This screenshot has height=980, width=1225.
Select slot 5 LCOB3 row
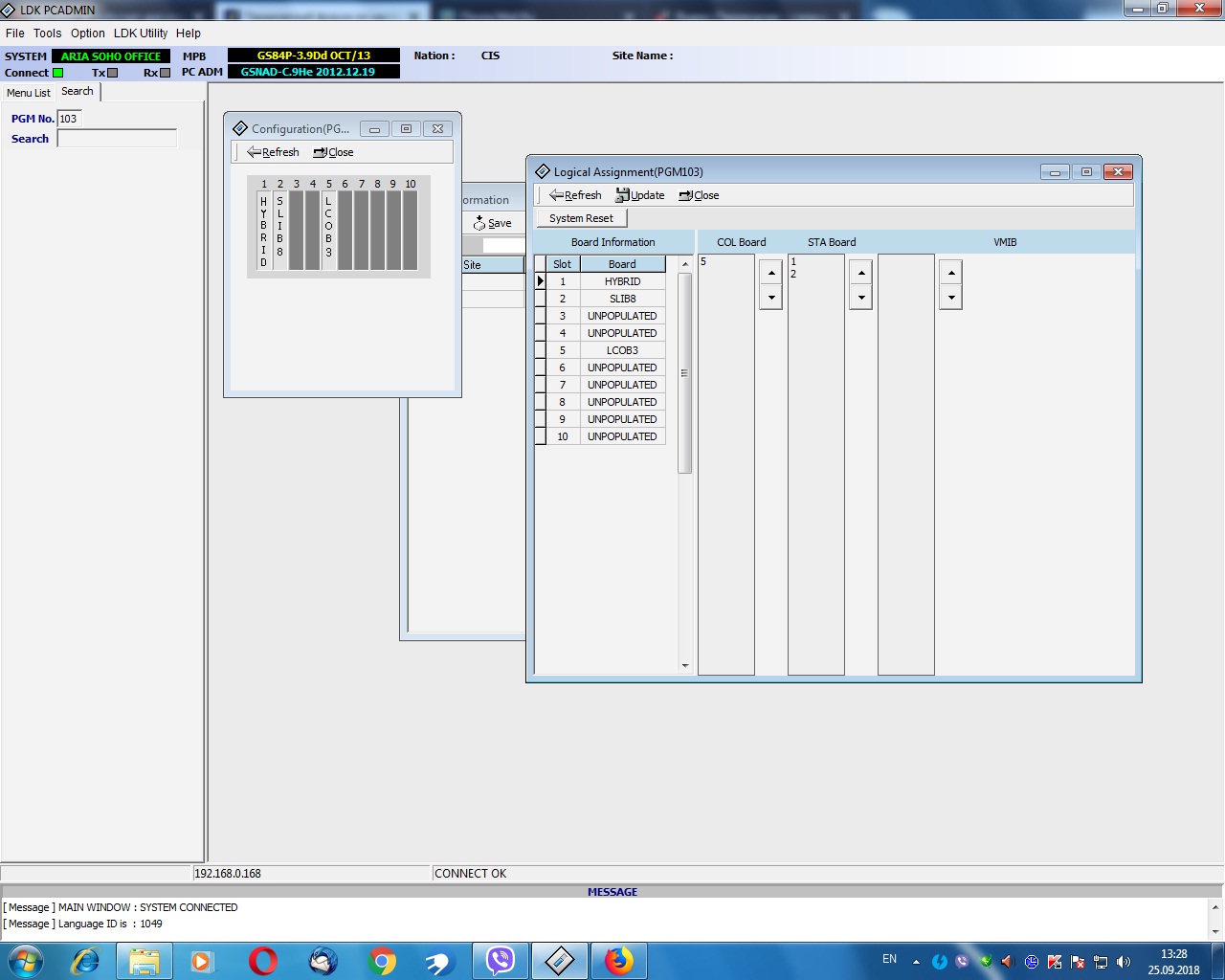click(622, 350)
